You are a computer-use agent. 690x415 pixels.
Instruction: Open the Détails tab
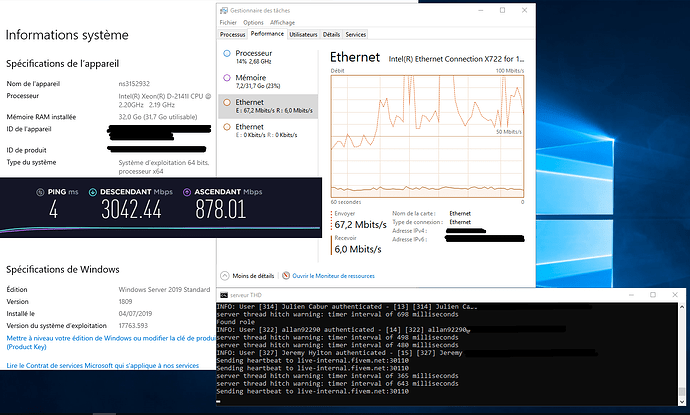[331, 34]
